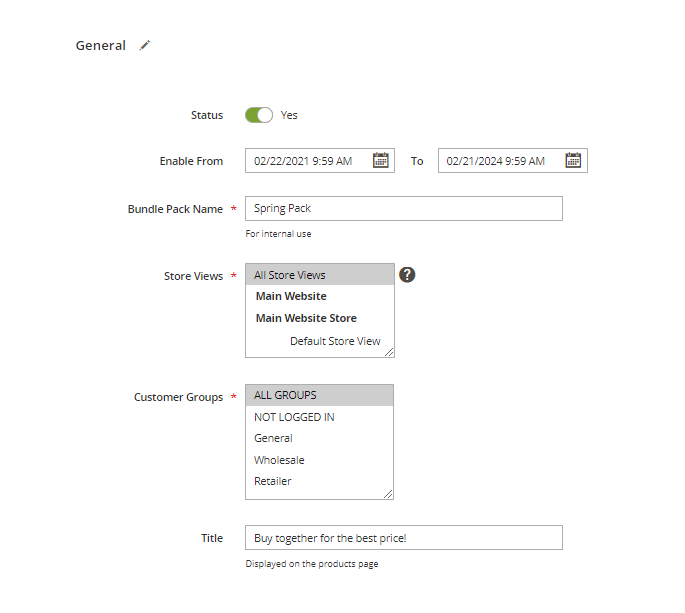
Task: Toggle the Status switch off
Action: coord(259,115)
